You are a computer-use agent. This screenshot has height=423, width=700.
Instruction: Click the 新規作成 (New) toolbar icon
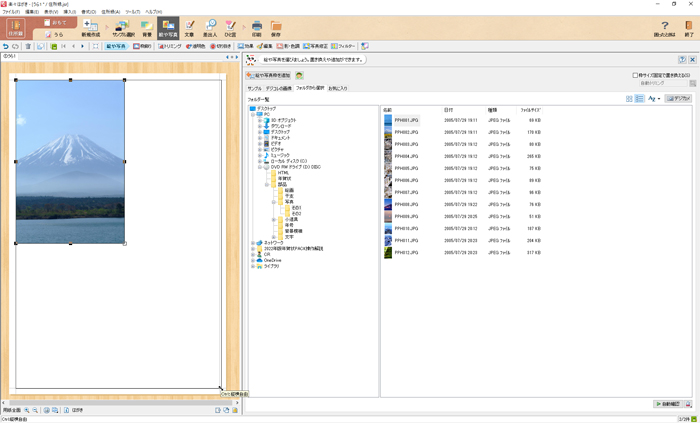[x=90, y=27]
